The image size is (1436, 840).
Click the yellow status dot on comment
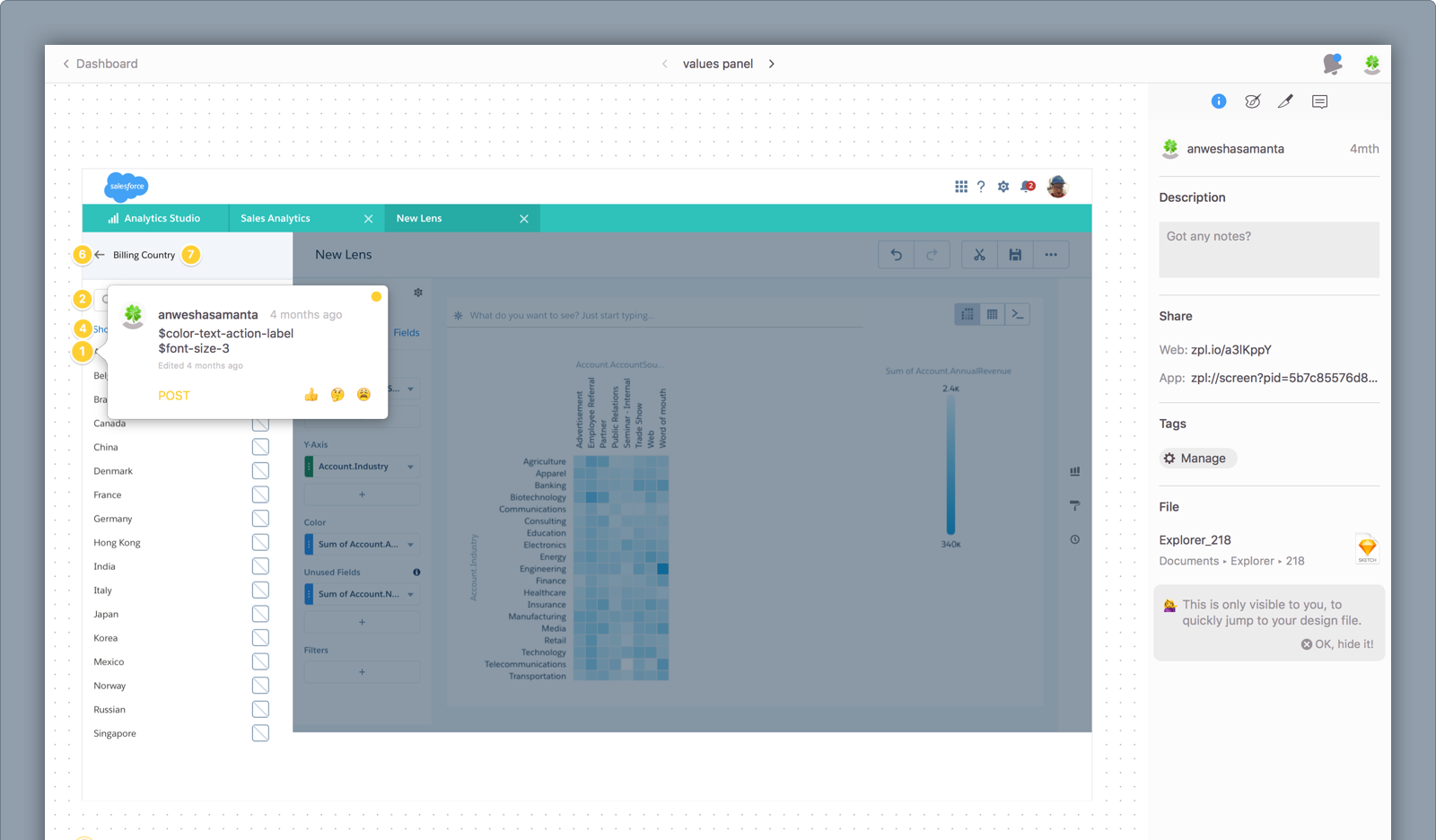click(376, 297)
